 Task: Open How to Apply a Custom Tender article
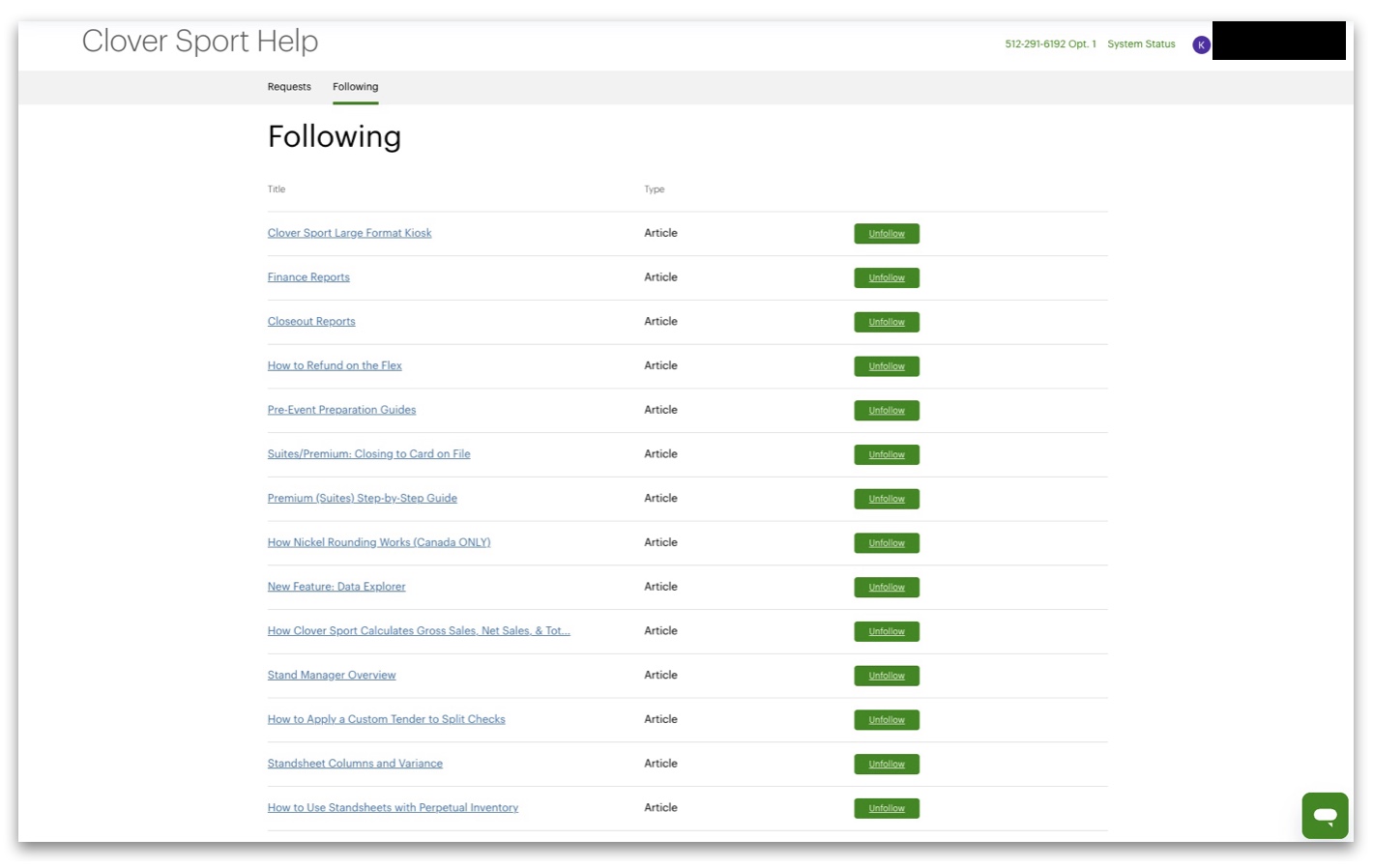[386, 719]
